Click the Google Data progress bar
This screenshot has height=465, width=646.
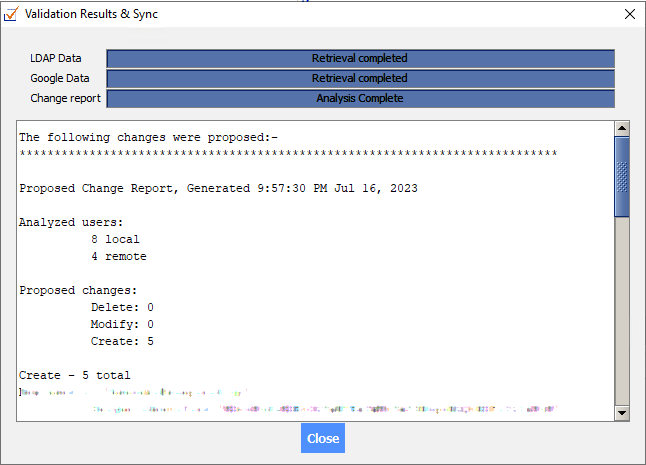coord(360,78)
